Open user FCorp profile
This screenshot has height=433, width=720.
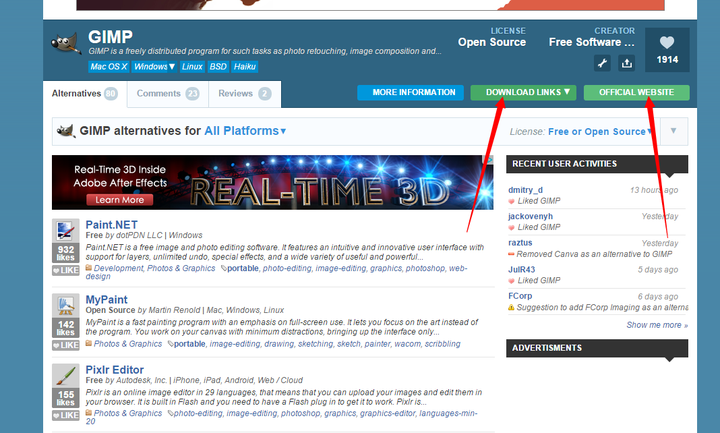click(520, 296)
